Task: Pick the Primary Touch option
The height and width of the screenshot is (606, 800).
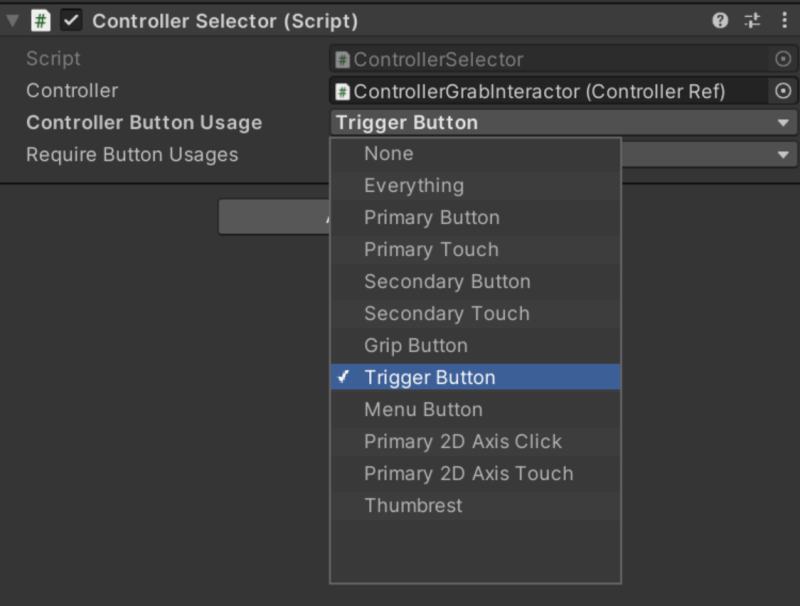Action: [x=431, y=250]
